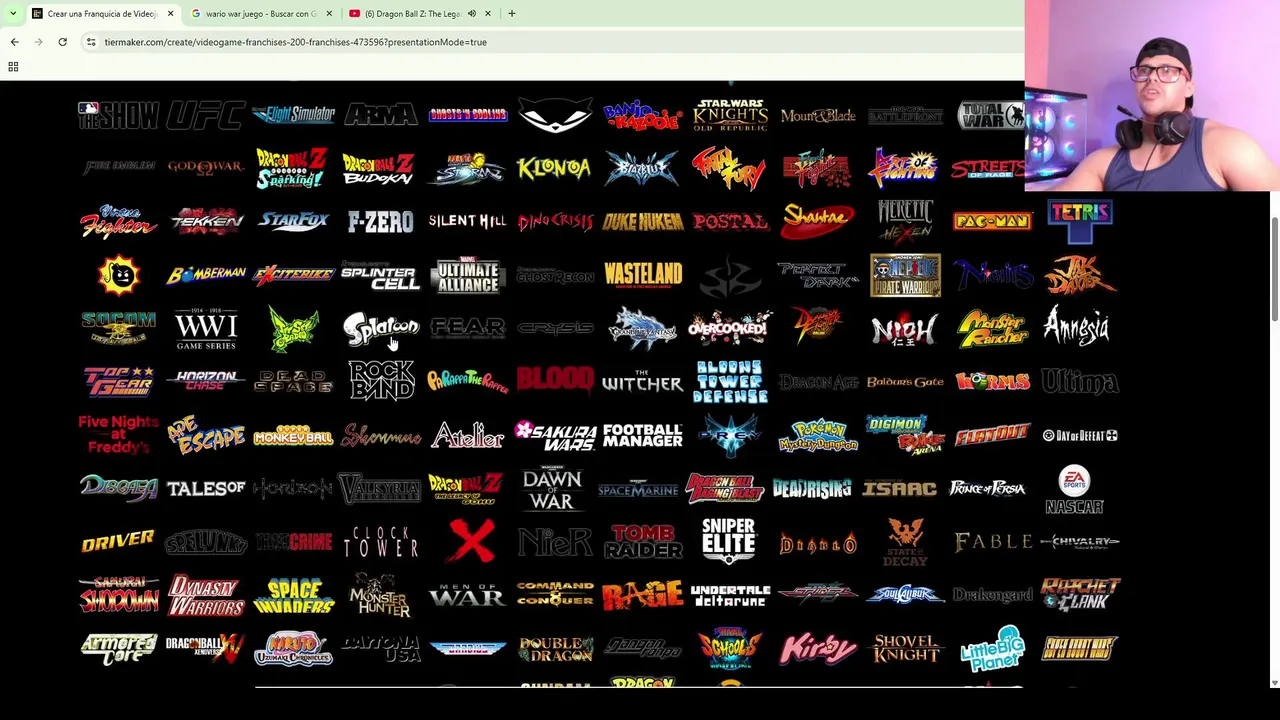The height and width of the screenshot is (720, 1280).
Task: Click the Five Nights at Freddy's logo
Action: point(118,435)
